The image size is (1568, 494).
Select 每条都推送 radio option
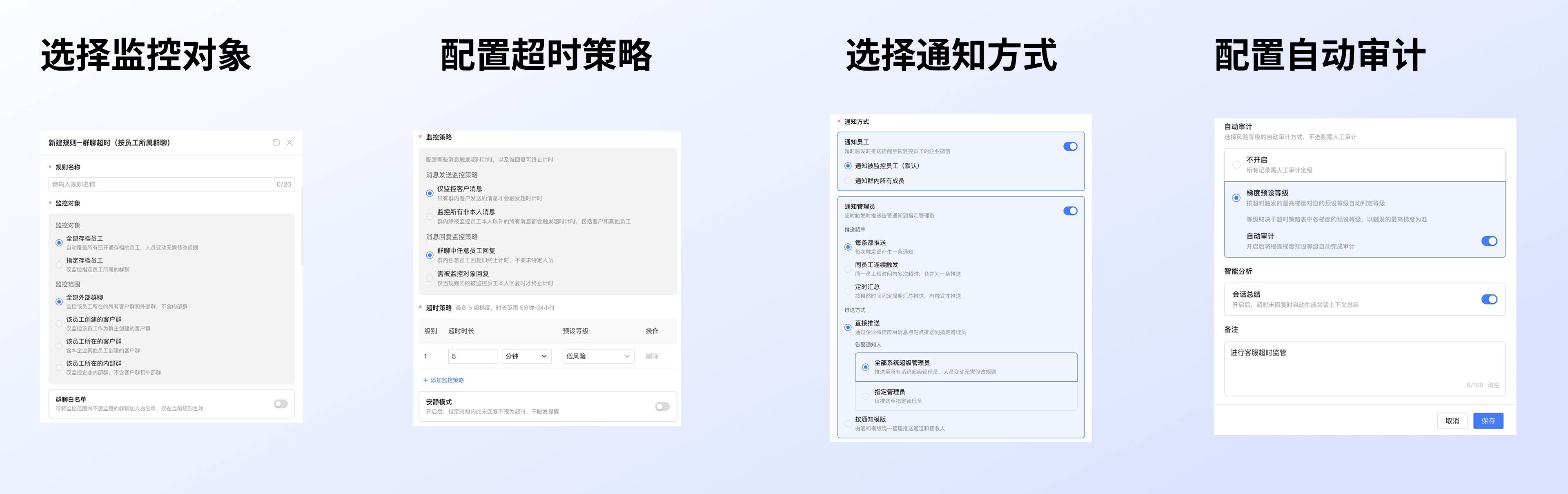848,247
